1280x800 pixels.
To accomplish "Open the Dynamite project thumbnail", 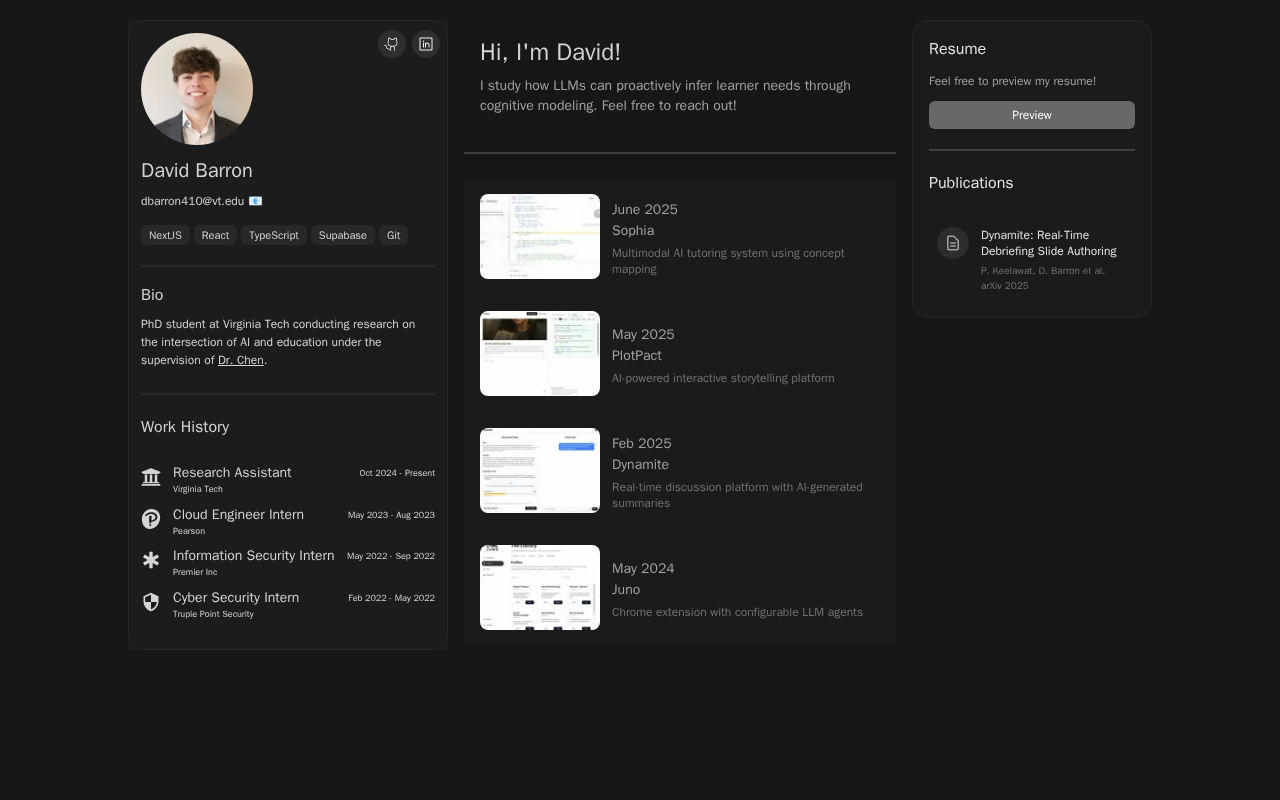I will point(540,470).
